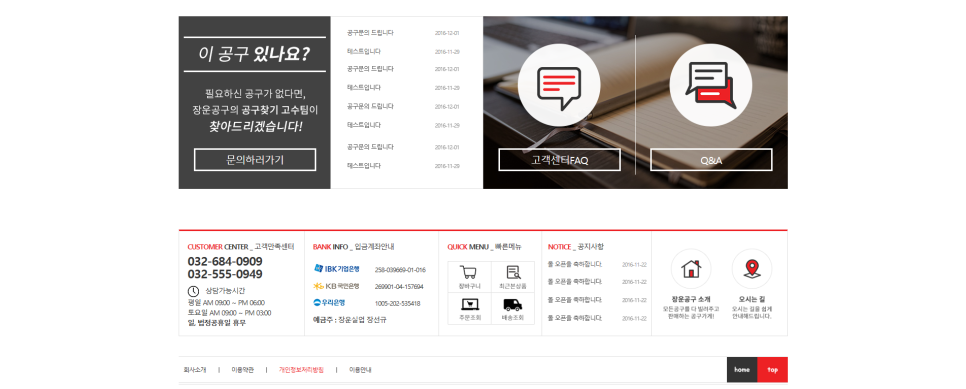966x389 pixels.
Task: Click account number 258-039669-01-016
Action: tap(400, 269)
